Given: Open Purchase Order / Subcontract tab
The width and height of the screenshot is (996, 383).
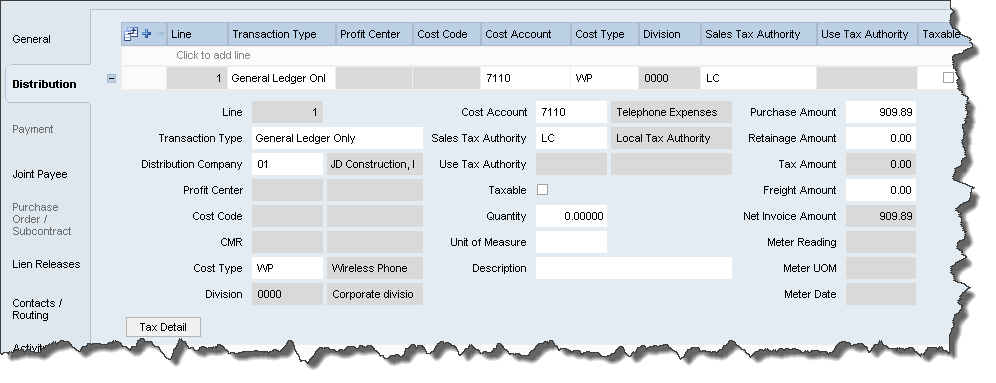Looking at the screenshot, I should 41,219.
